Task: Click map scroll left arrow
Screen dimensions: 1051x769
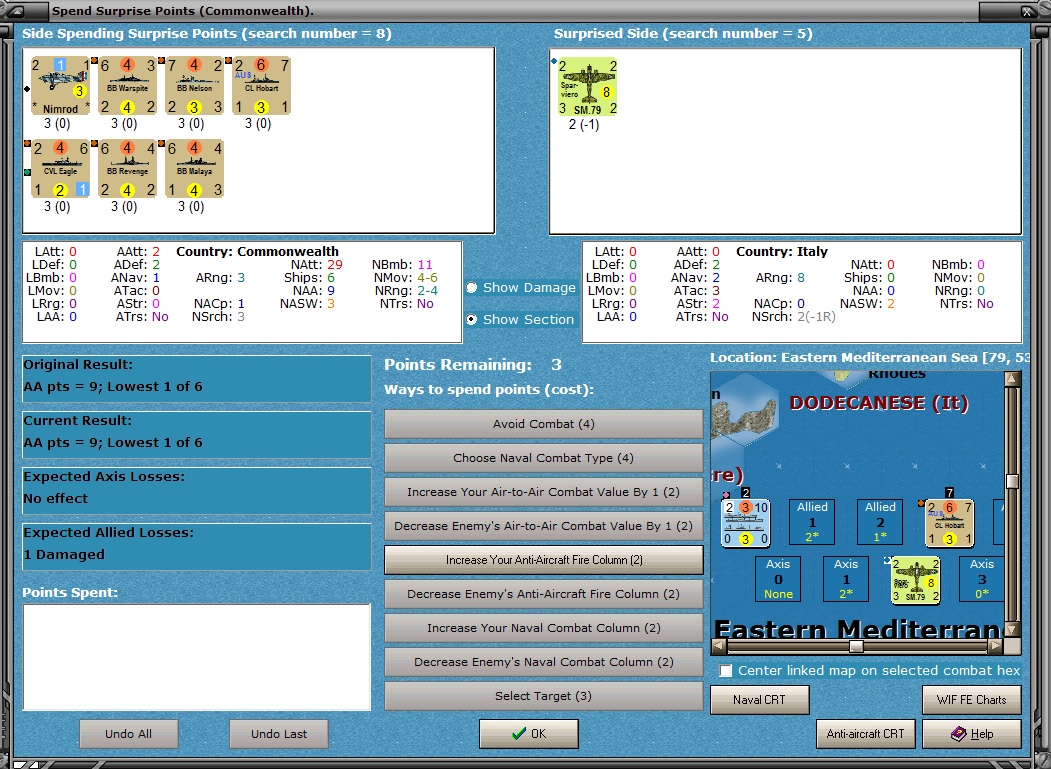Action: point(719,646)
